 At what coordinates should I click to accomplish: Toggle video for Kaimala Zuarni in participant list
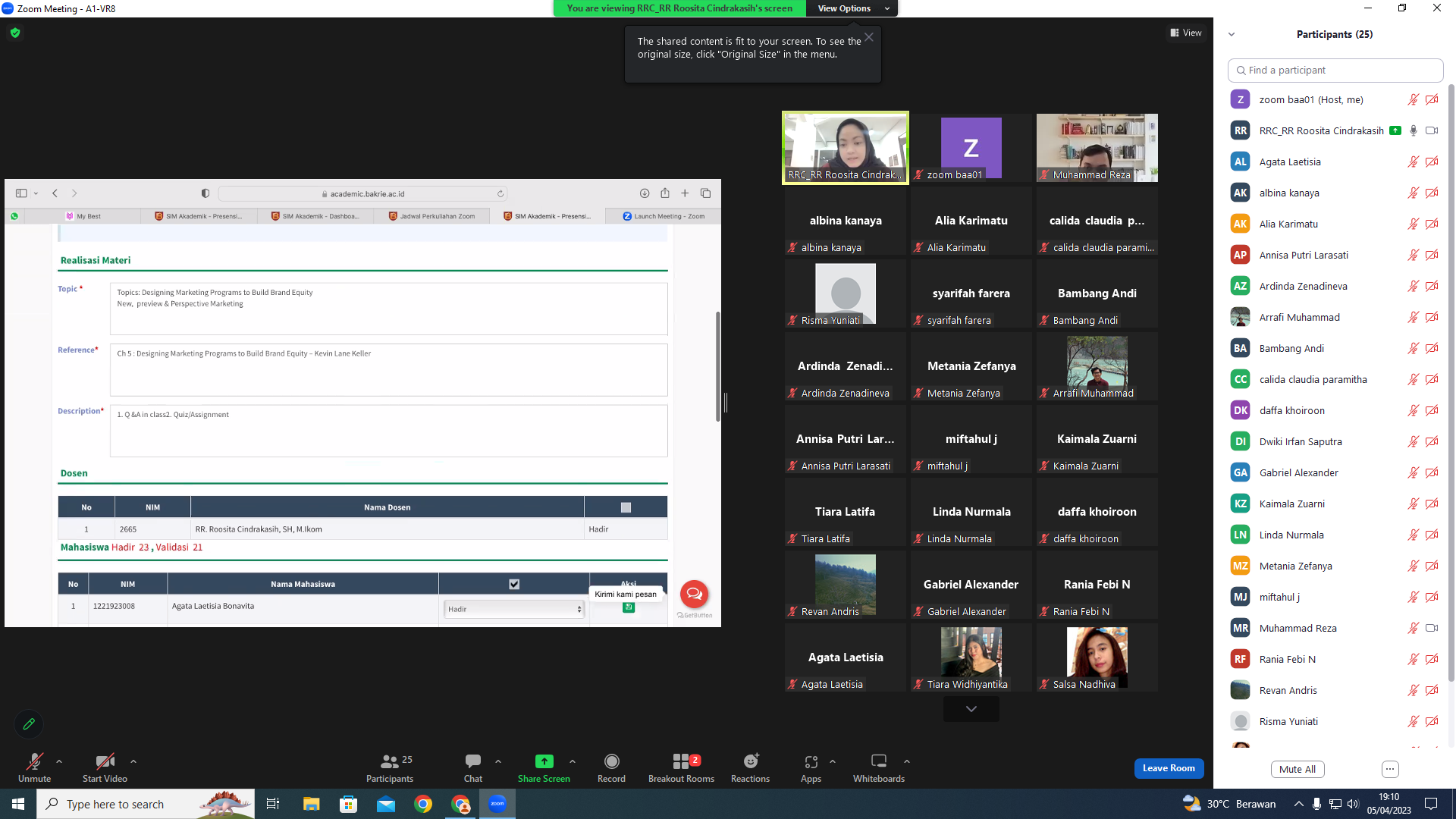pos(1432,504)
